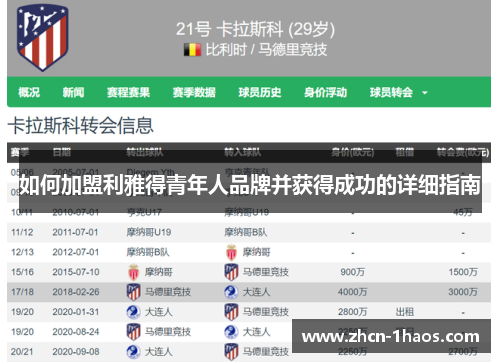Click the Atlético crest in the 2020-09-08 row
The image size is (500, 362).
point(231,352)
